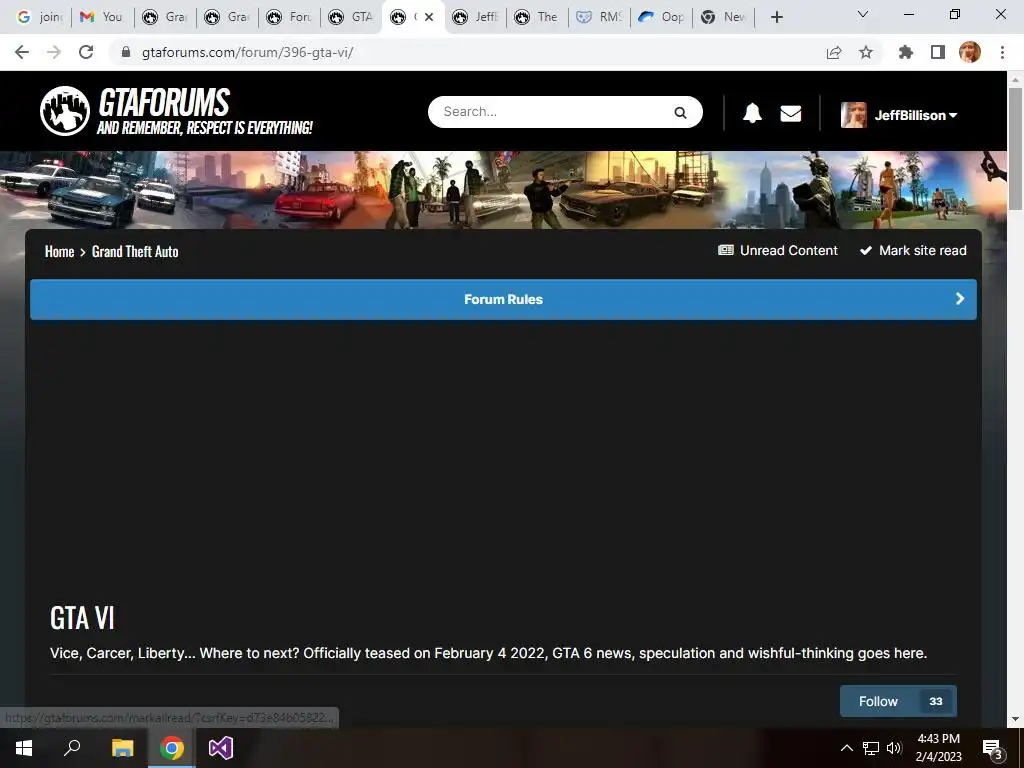The height and width of the screenshot is (768, 1024).
Task: Open Windows Start menu
Action: [24, 748]
